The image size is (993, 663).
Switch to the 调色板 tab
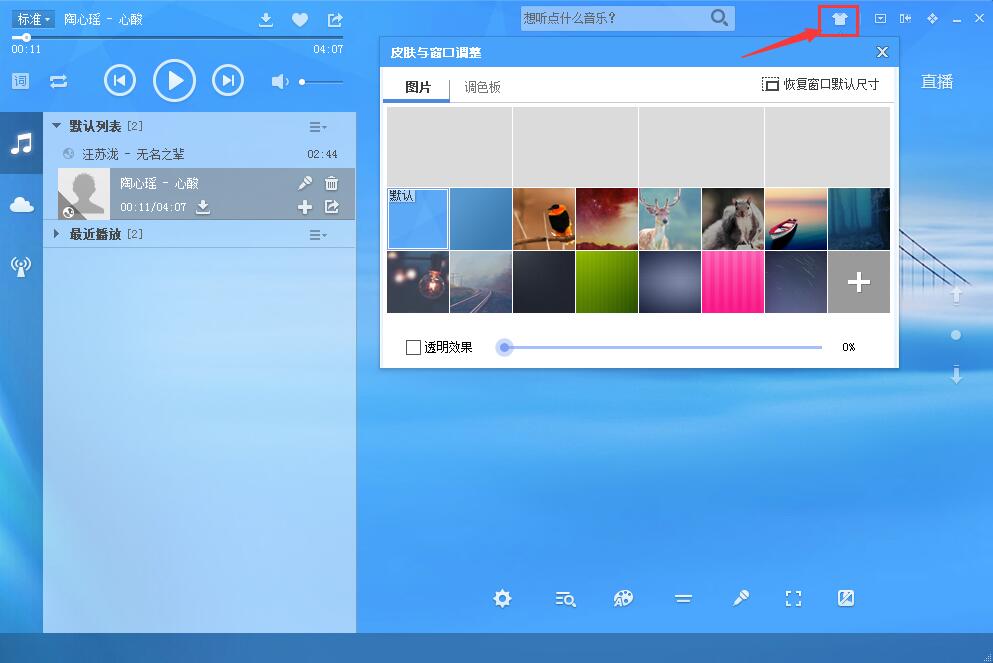click(482, 88)
